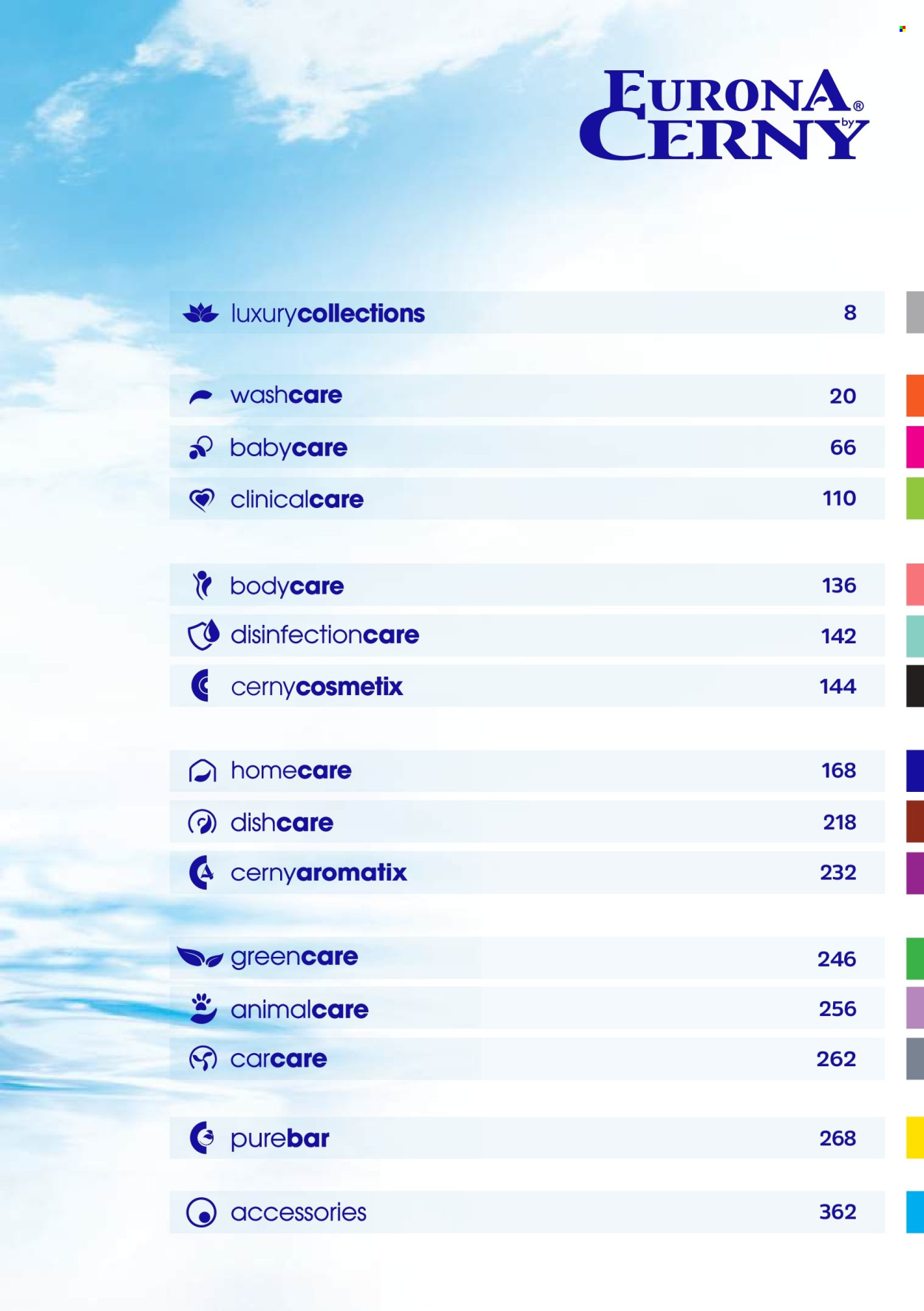The image size is (924, 1311).
Task: Click the dark blue homecare color tab
Action: [915, 770]
